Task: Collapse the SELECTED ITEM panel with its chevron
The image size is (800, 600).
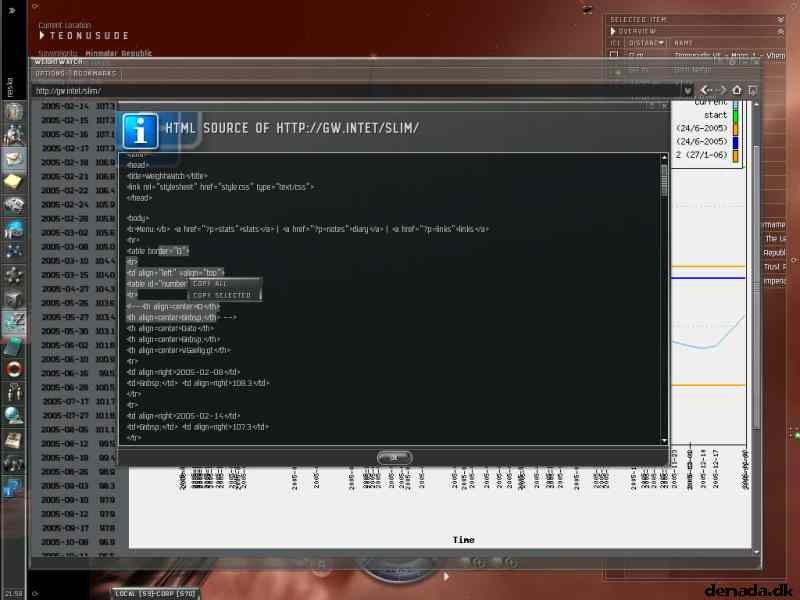Action: pyautogui.click(x=780, y=20)
